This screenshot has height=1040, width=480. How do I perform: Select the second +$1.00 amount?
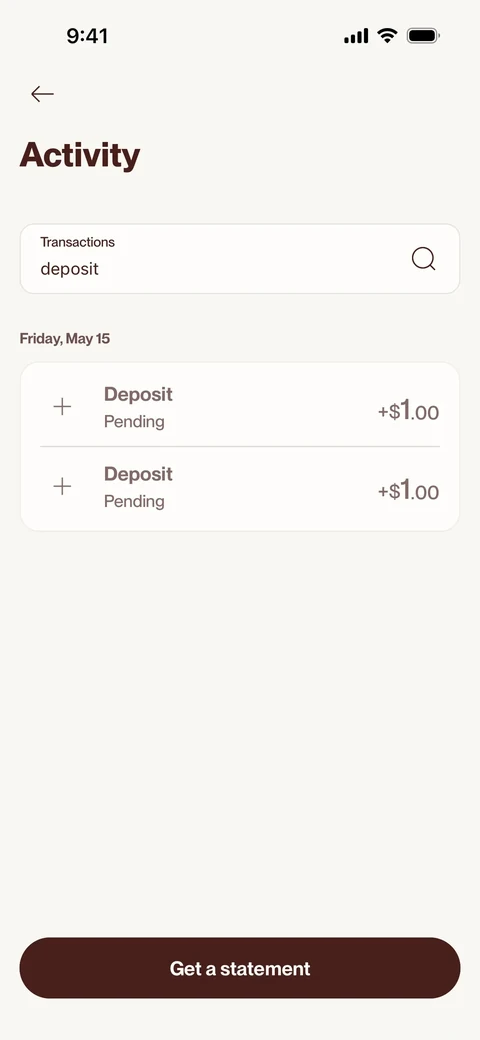pyautogui.click(x=408, y=490)
